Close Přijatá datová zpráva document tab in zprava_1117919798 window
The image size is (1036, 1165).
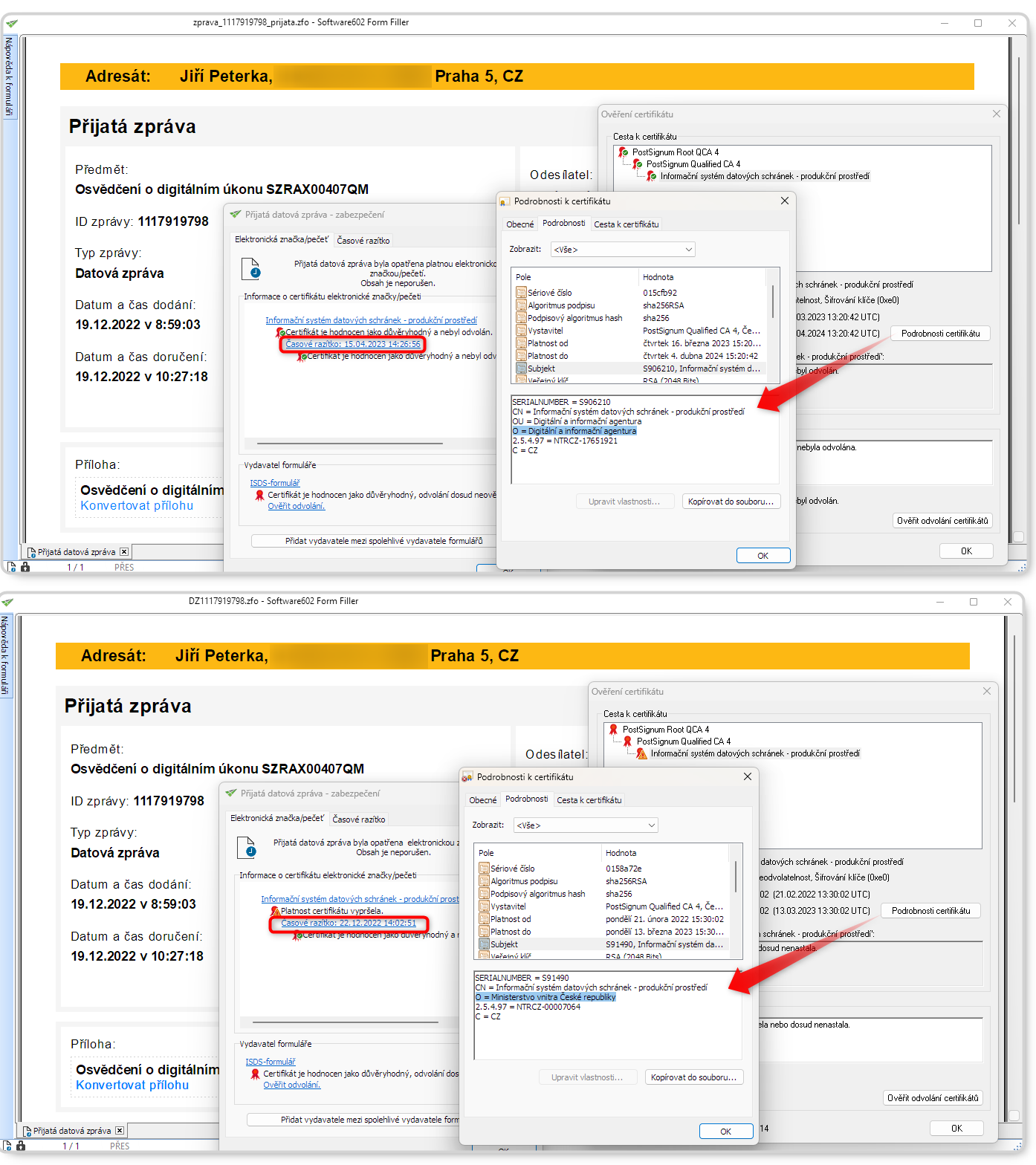coord(124,552)
